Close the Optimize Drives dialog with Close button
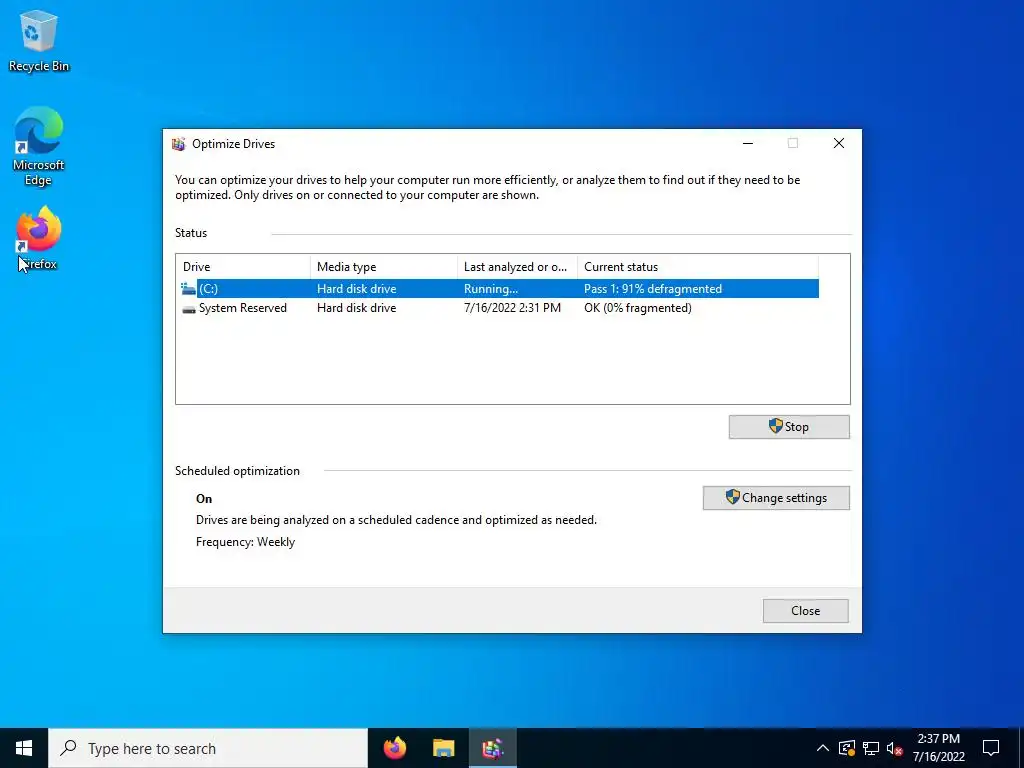The height and width of the screenshot is (768, 1024). pyautogui.click(x=805, y=611)
